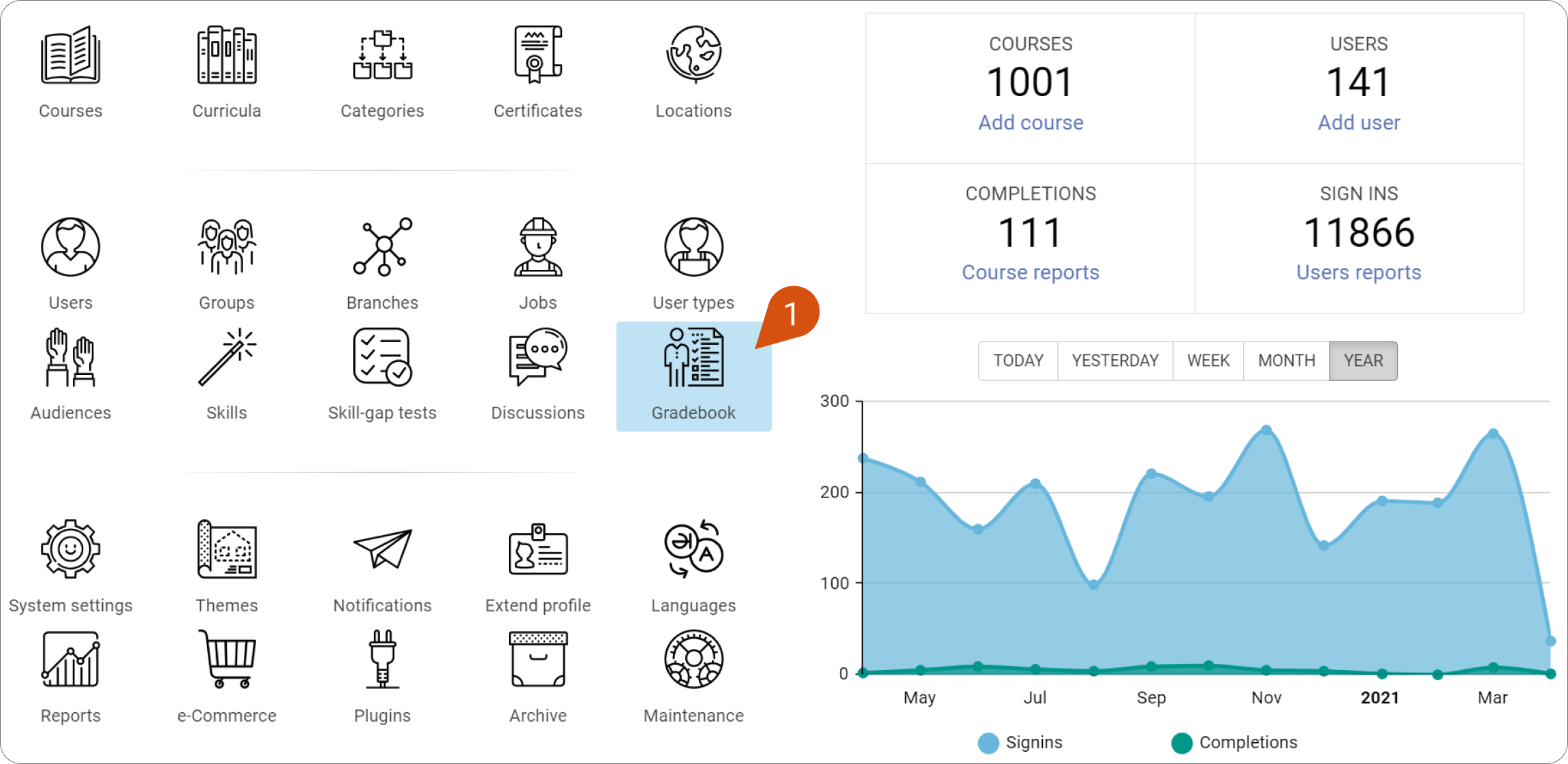Toggle the Signins legend series
1568x764 pixels.
1020,743
